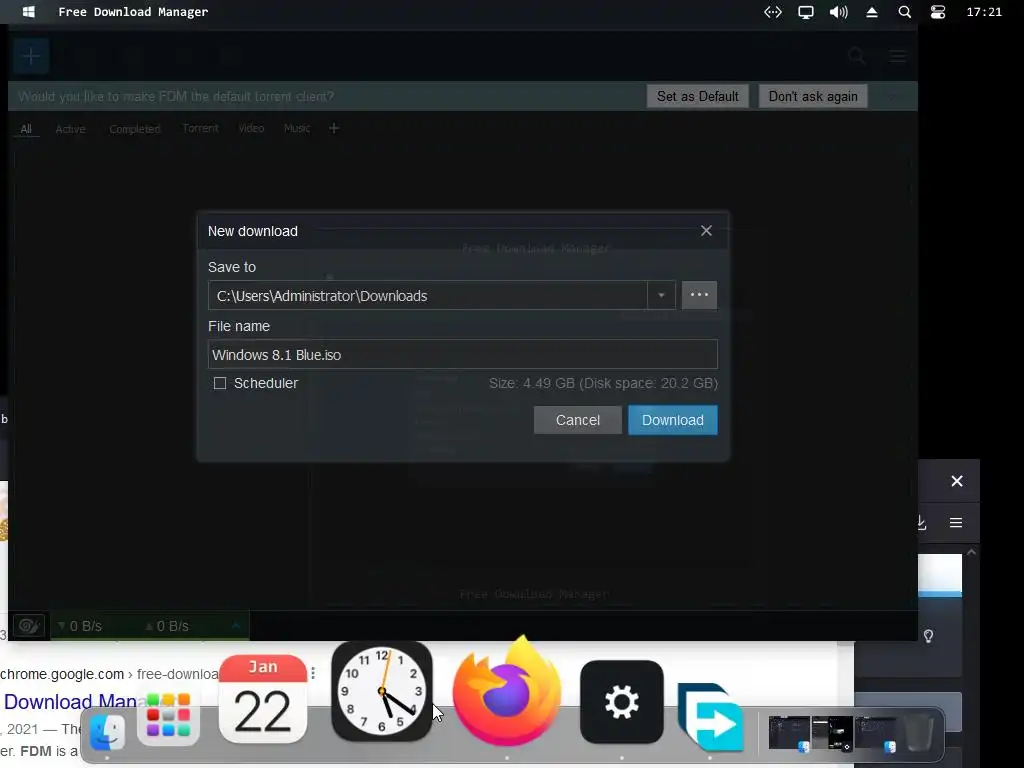Viewport: 1024px width, 768px height.
Task: Open hamburger menu in right browser window
Action: (955, 522)
